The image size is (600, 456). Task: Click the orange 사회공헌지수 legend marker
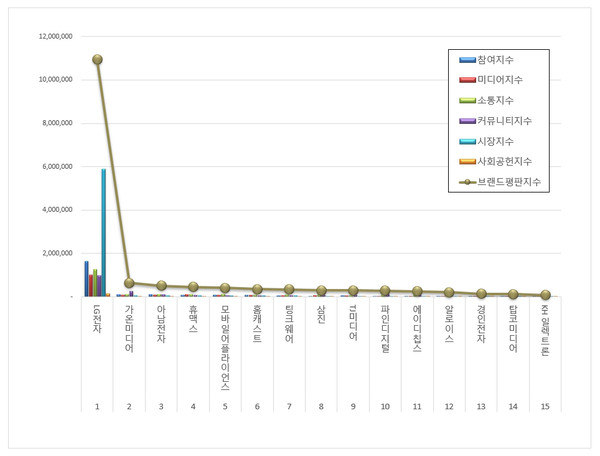[x=467, y=161]
